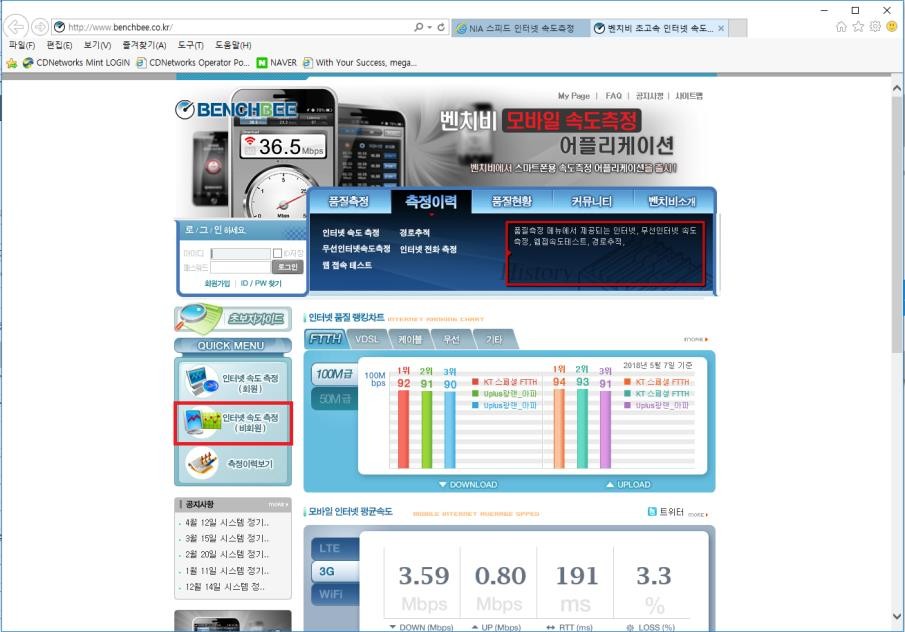Open the Favorites star icon at top right
The width and height of the screenshot is (905, 632).
858,27
